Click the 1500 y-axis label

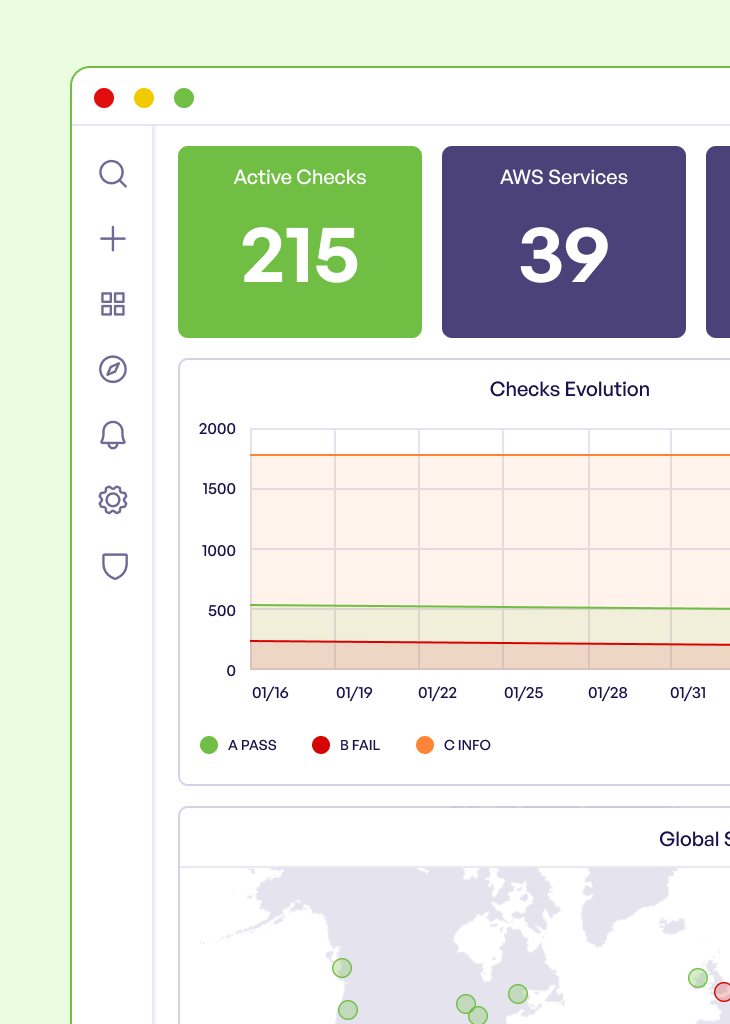coord(219,489)
